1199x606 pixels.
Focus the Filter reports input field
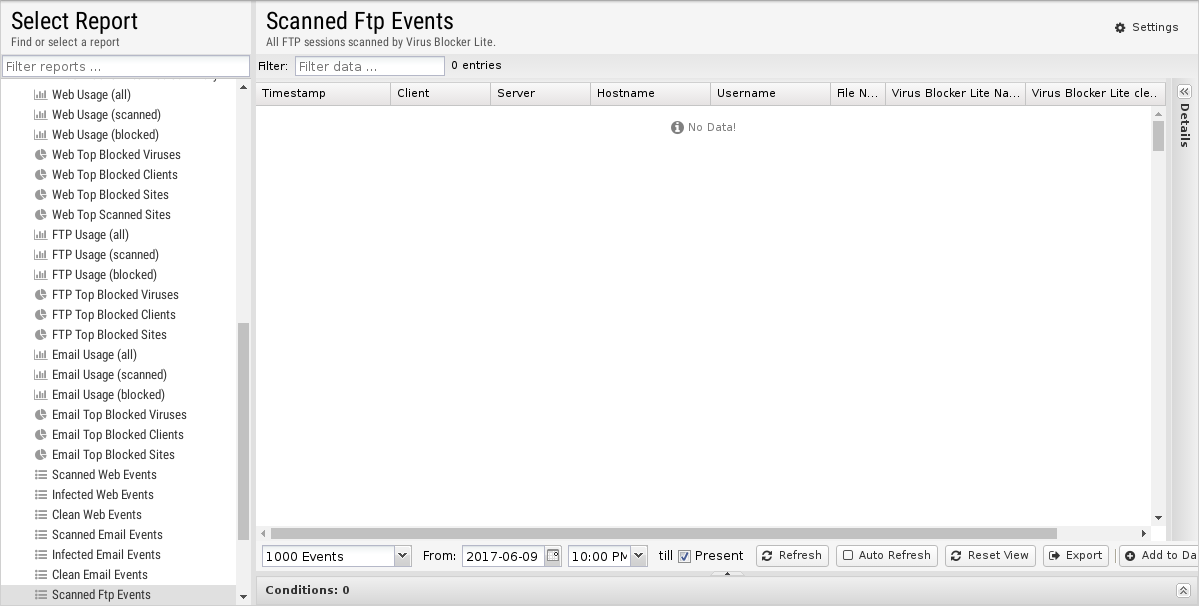click(125, 67)
